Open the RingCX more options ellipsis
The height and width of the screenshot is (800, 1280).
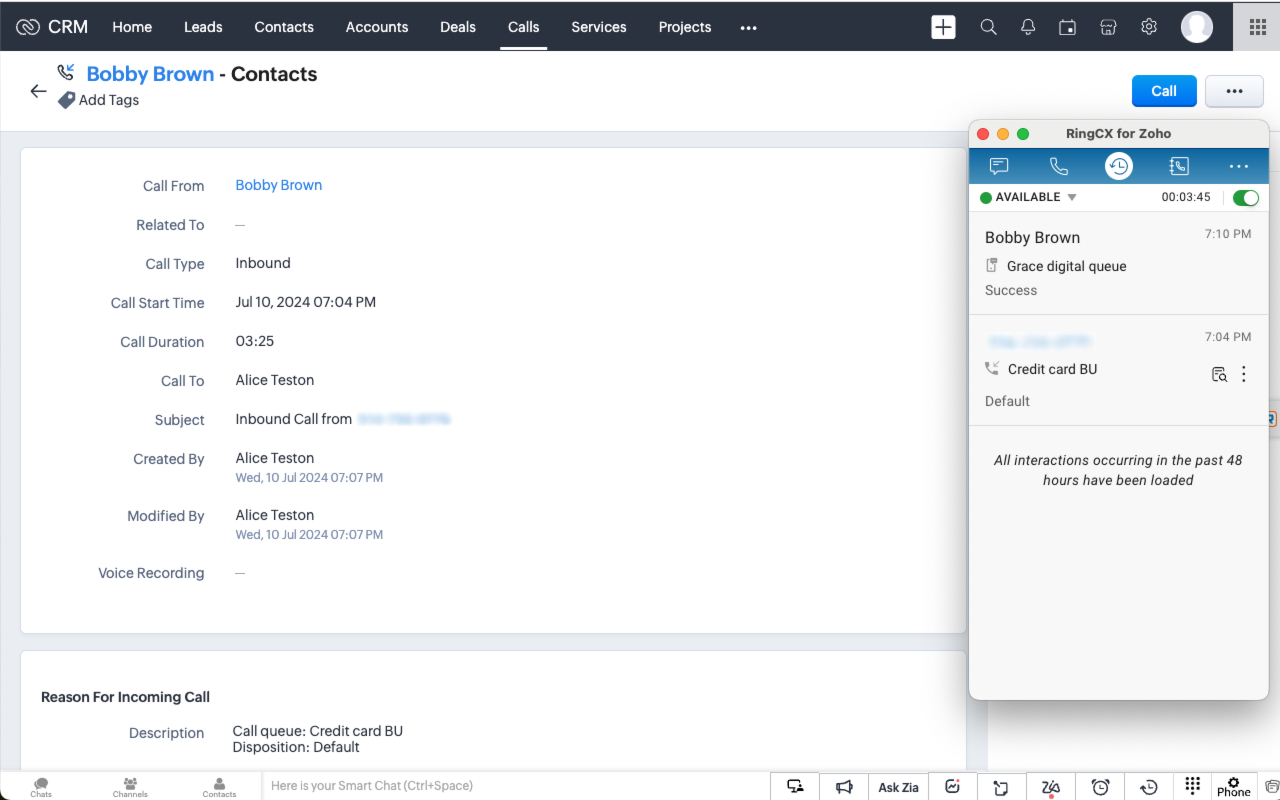[x=1239, y=166]
